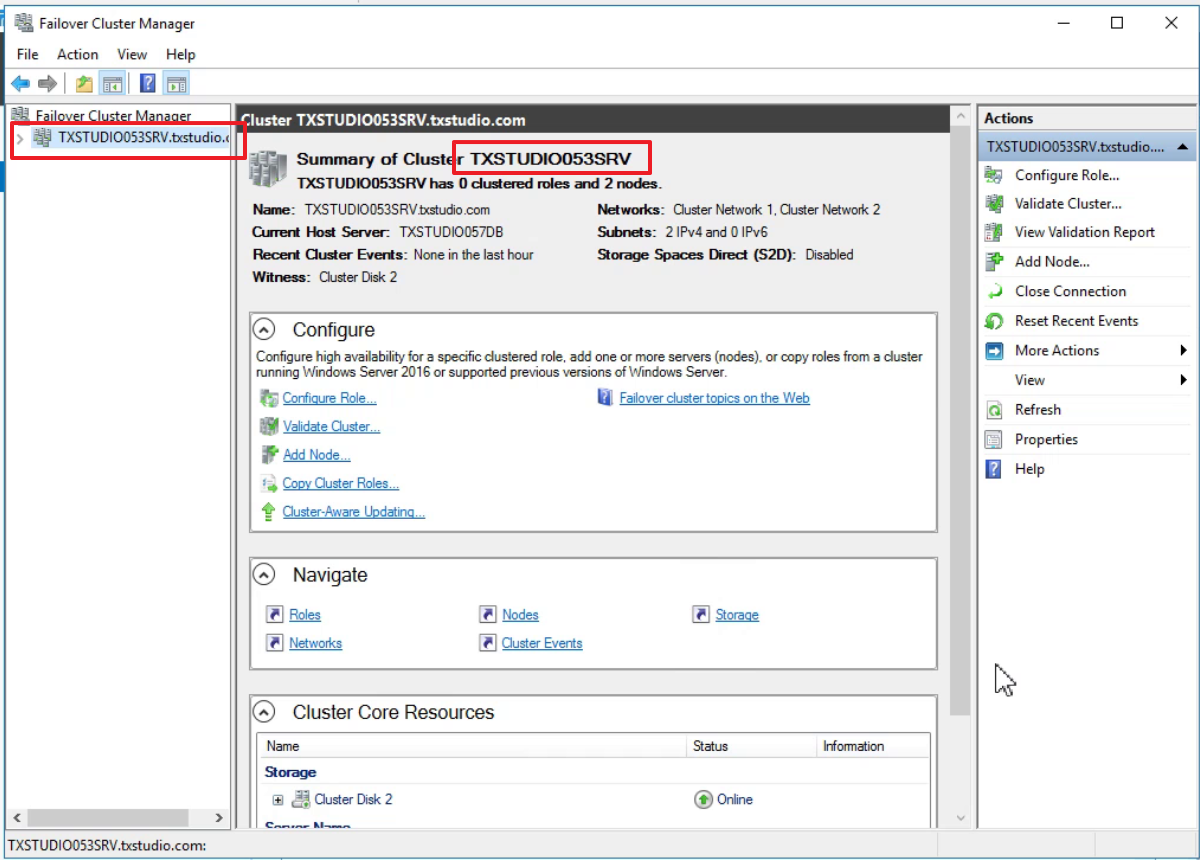The height and width of the screenshot is (860, 1200).
Task: Navigate to Nodes link
Action: tap(520, 615)
